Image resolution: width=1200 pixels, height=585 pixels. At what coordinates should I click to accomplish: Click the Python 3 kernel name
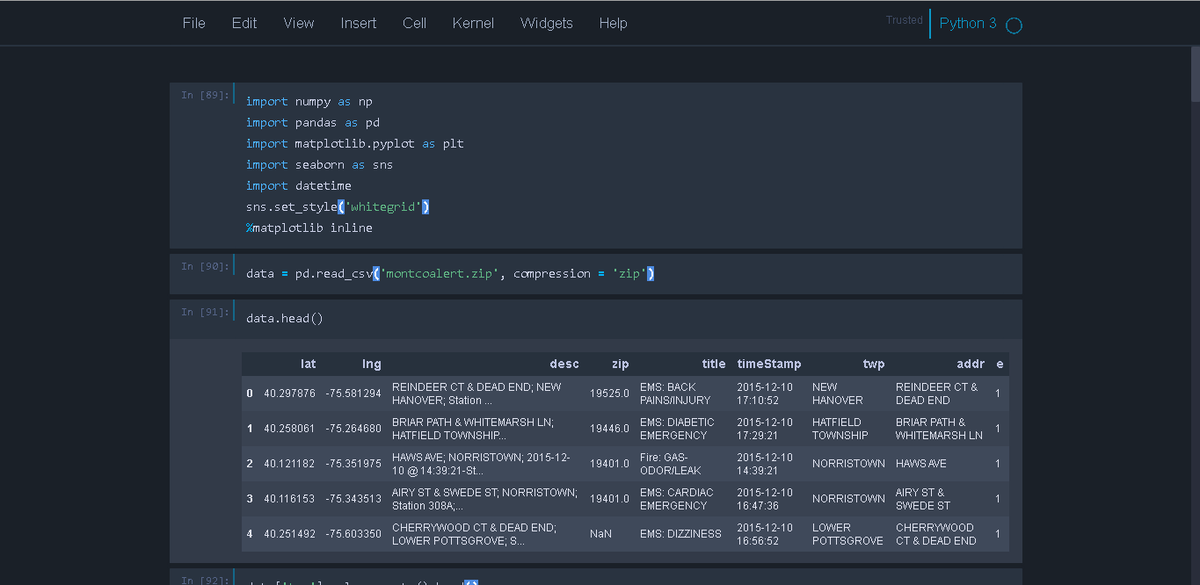coord(968,23)
